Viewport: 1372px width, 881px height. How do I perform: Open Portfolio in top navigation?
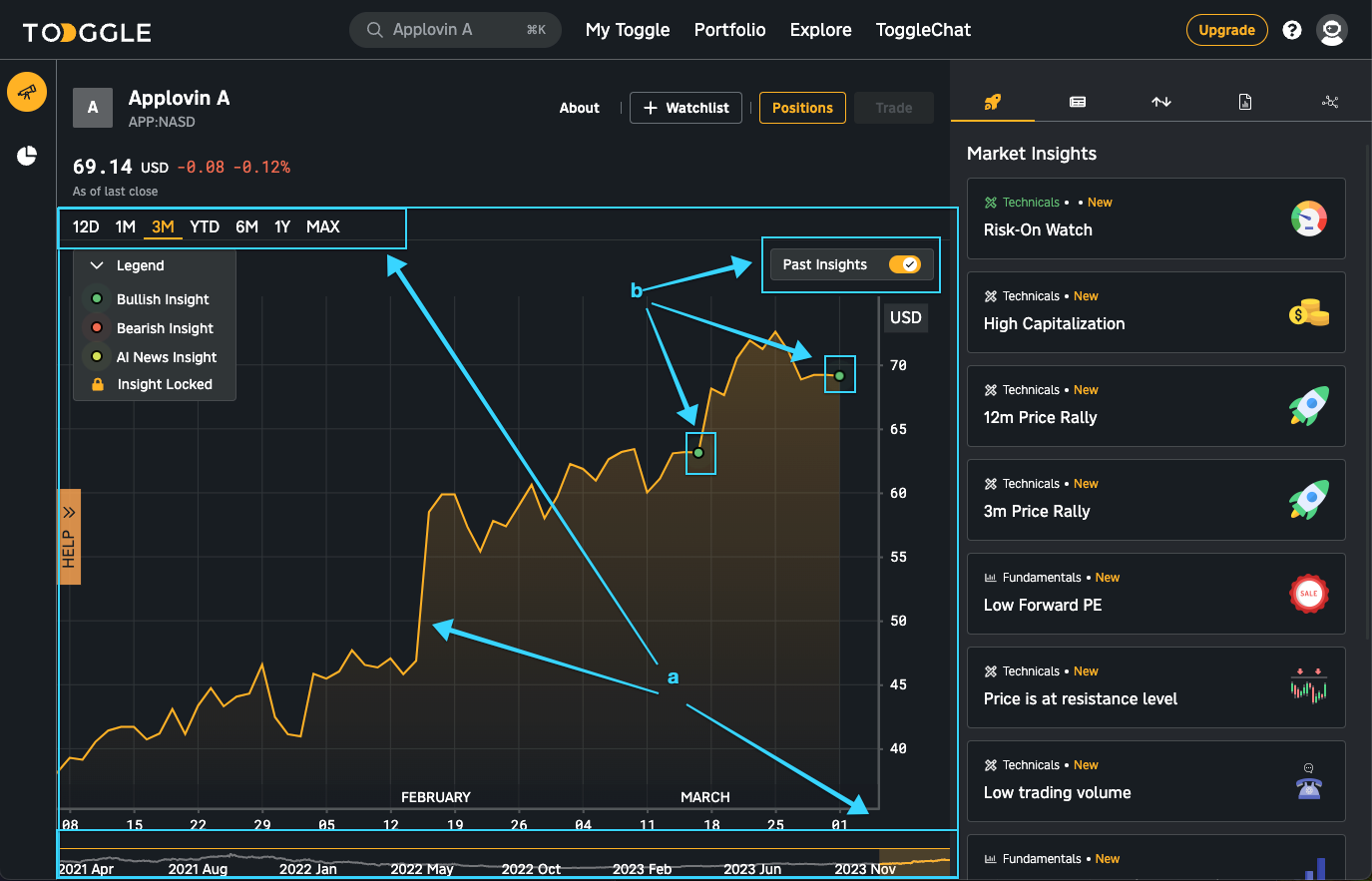pos(730,30)
